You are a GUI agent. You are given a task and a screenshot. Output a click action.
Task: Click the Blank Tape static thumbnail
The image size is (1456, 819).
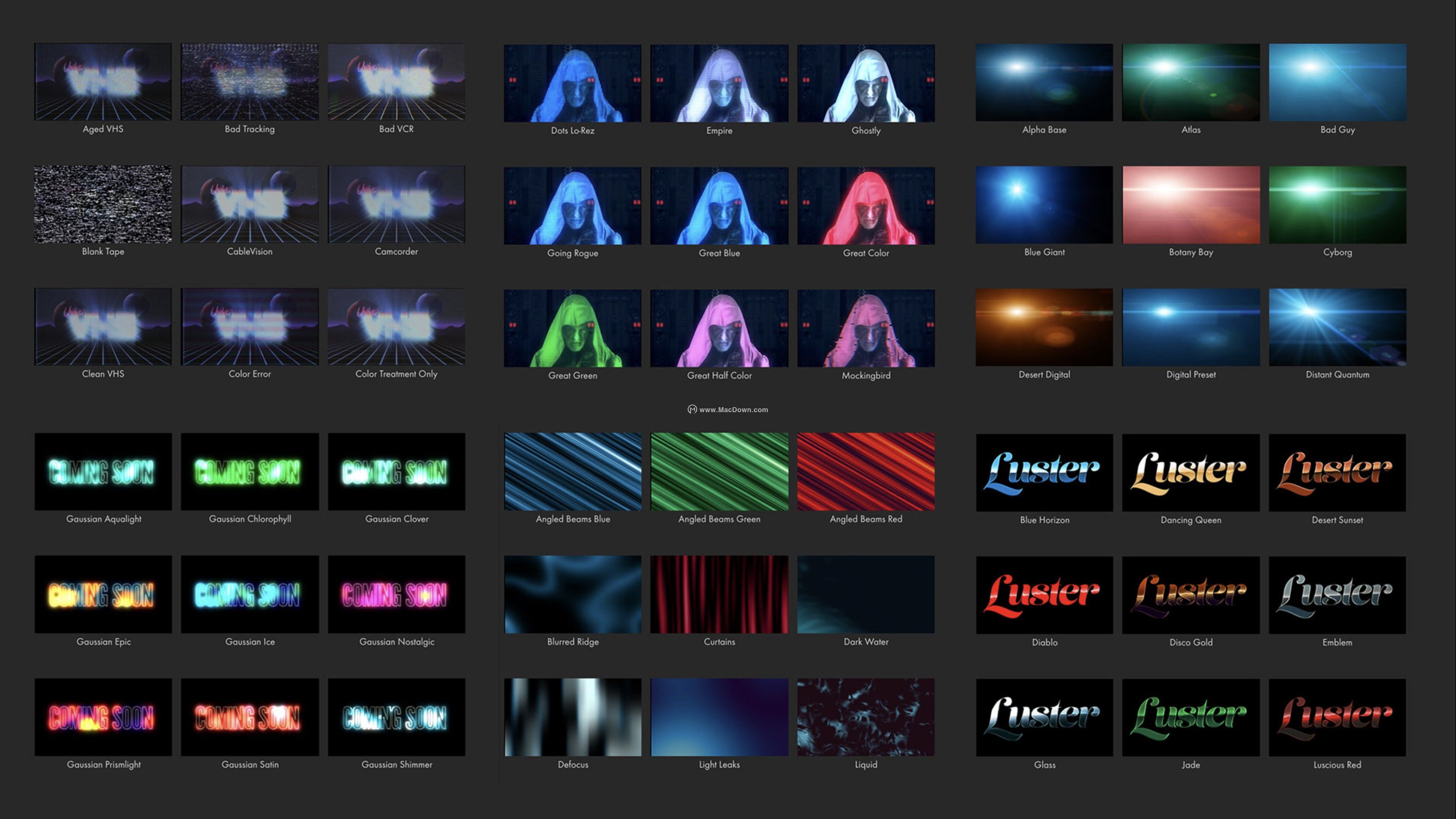point(103,204)
